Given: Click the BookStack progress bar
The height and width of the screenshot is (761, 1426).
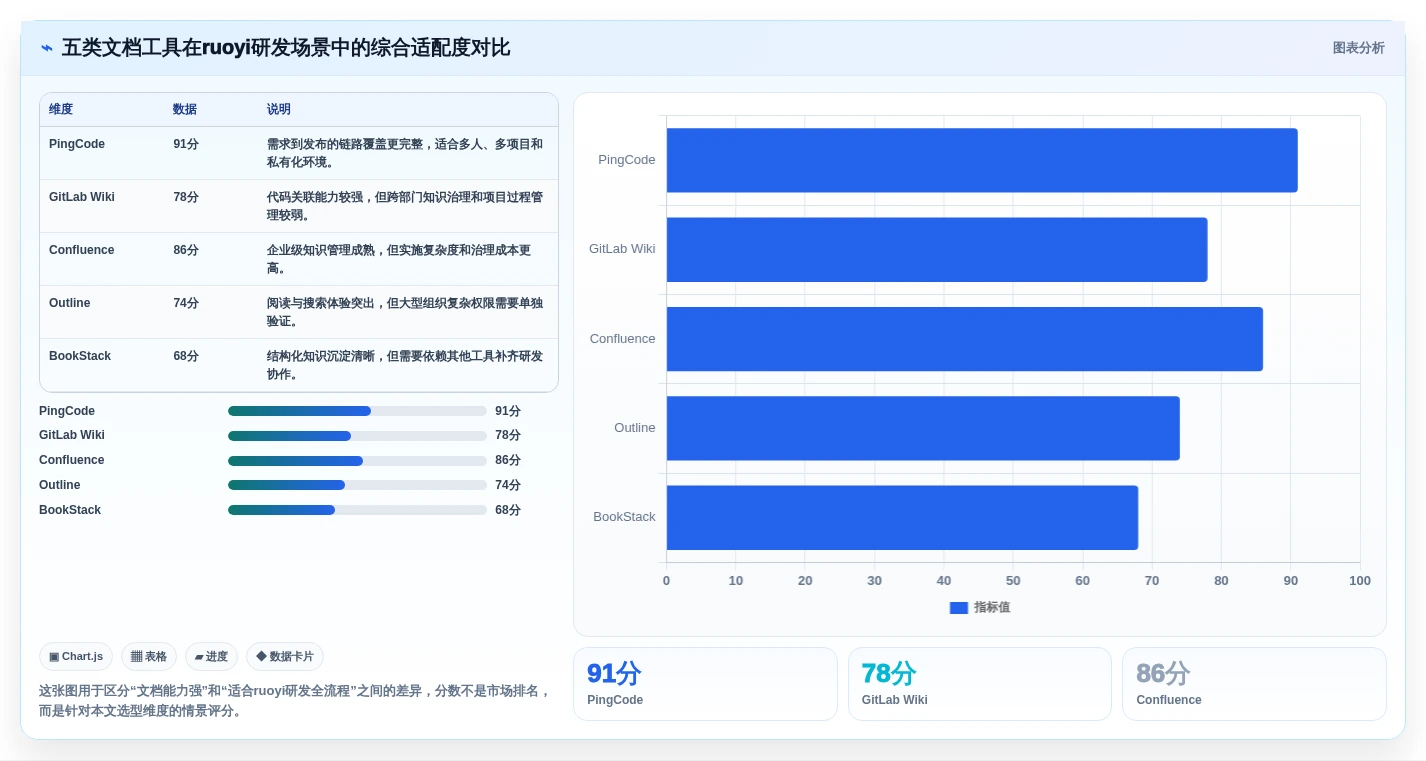Looking at the screenshot, I should 357,510.
